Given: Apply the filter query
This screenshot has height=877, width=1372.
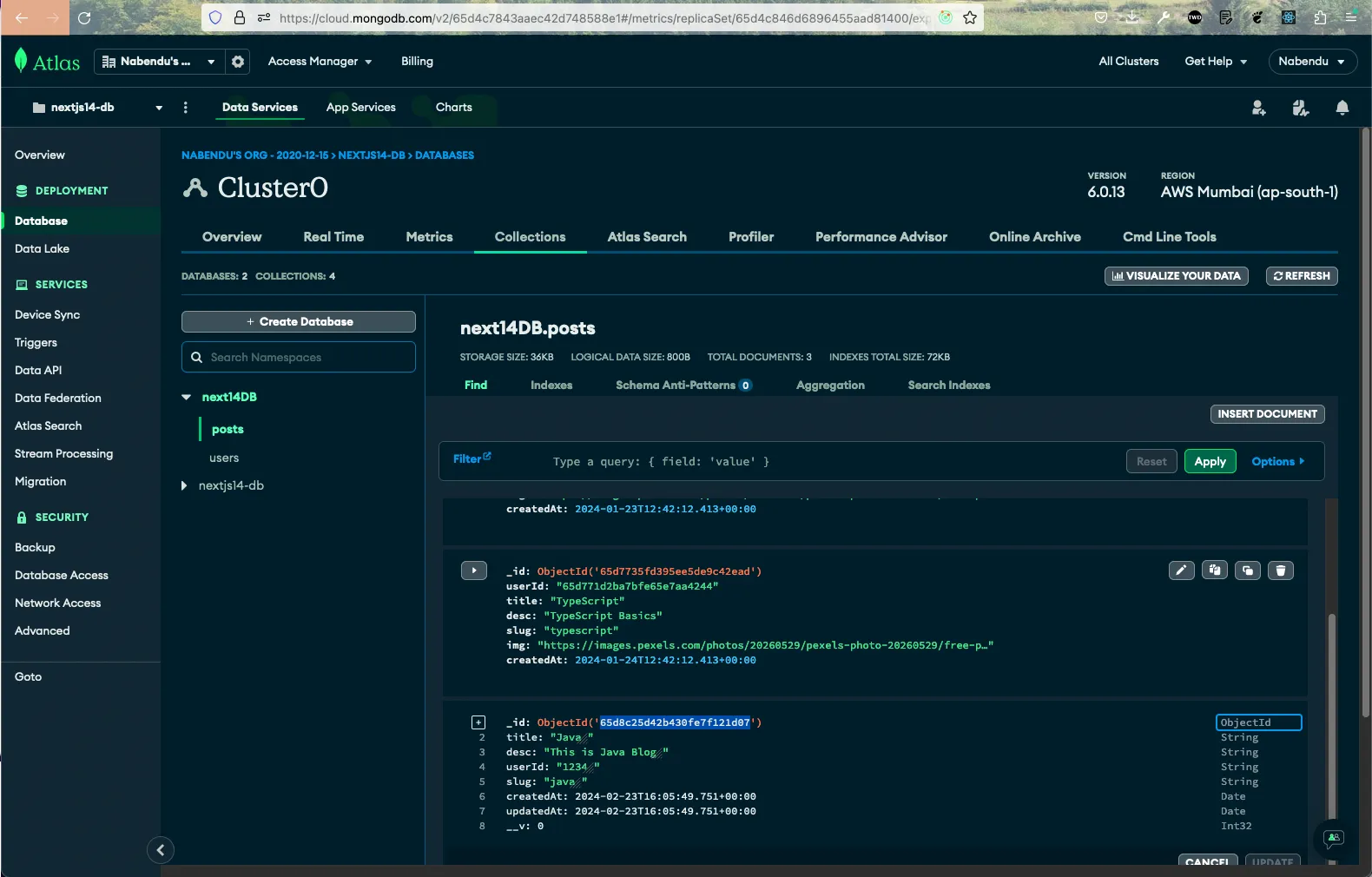Looking at the screenshot, I should 1210,462.
